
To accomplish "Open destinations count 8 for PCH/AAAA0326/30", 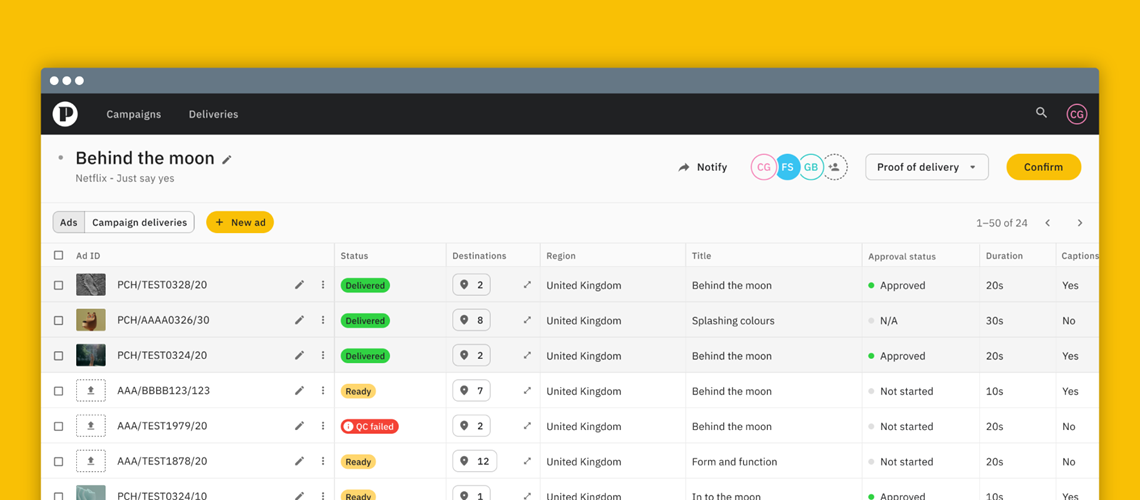I will [471, 320].
